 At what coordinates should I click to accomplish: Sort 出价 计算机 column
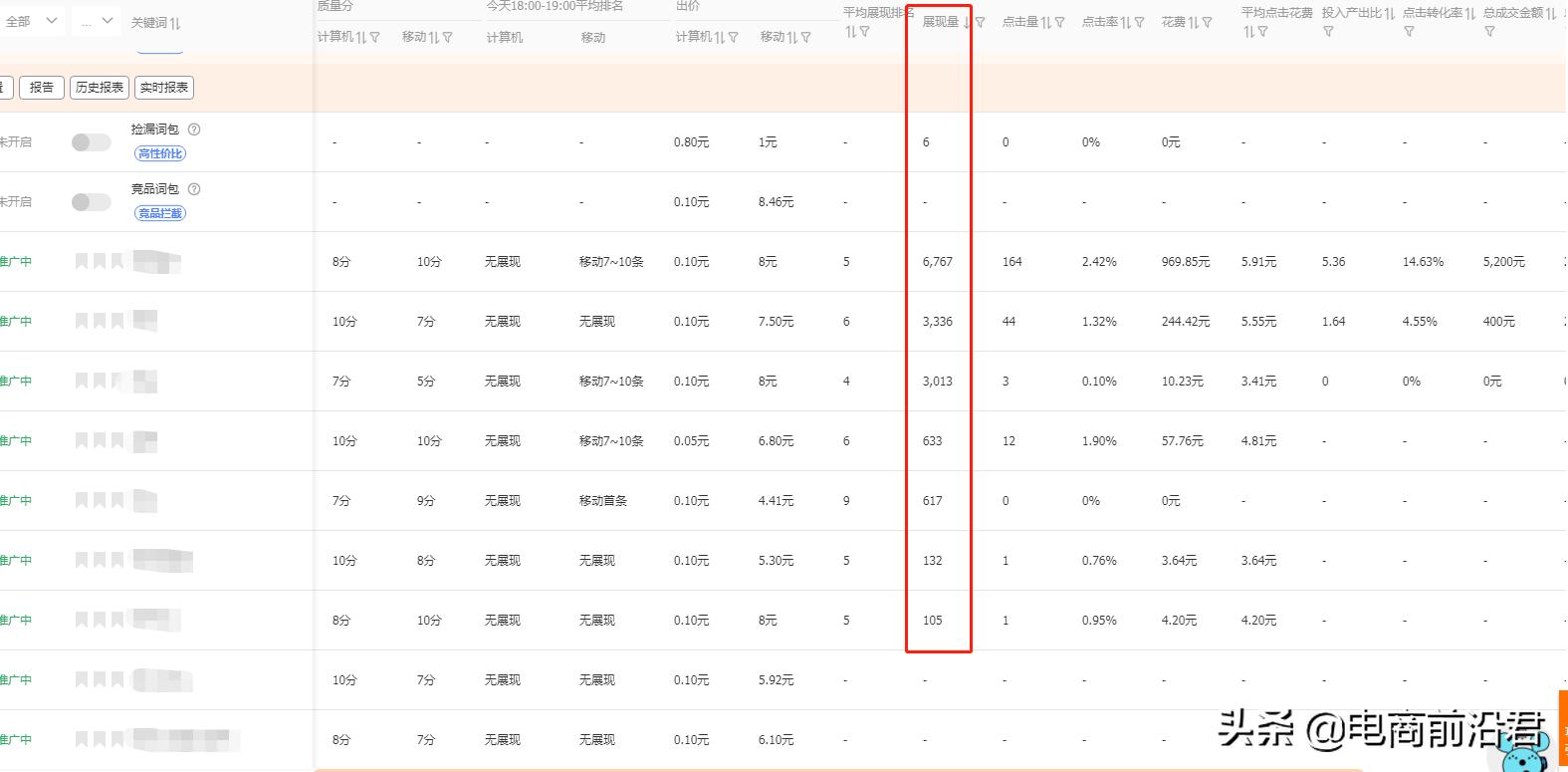(719, 37)
